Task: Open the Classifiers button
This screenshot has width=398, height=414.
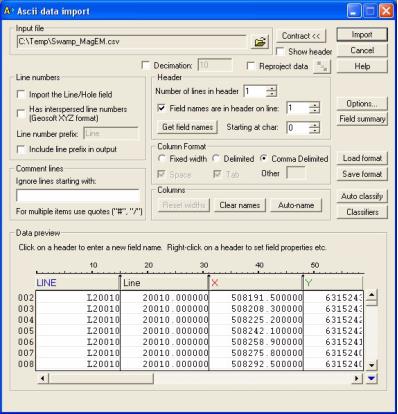Action: (x=362, y=212)
